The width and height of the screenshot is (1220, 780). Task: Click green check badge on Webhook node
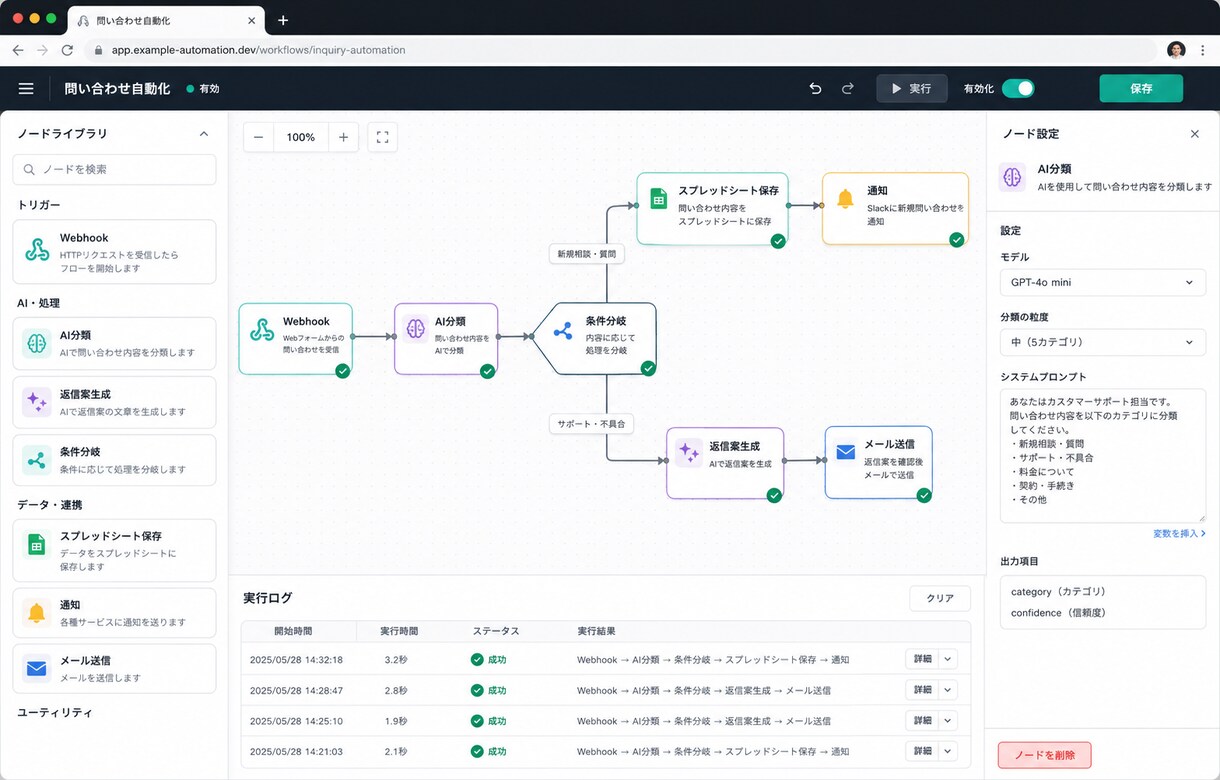click(x=343, y=371)
